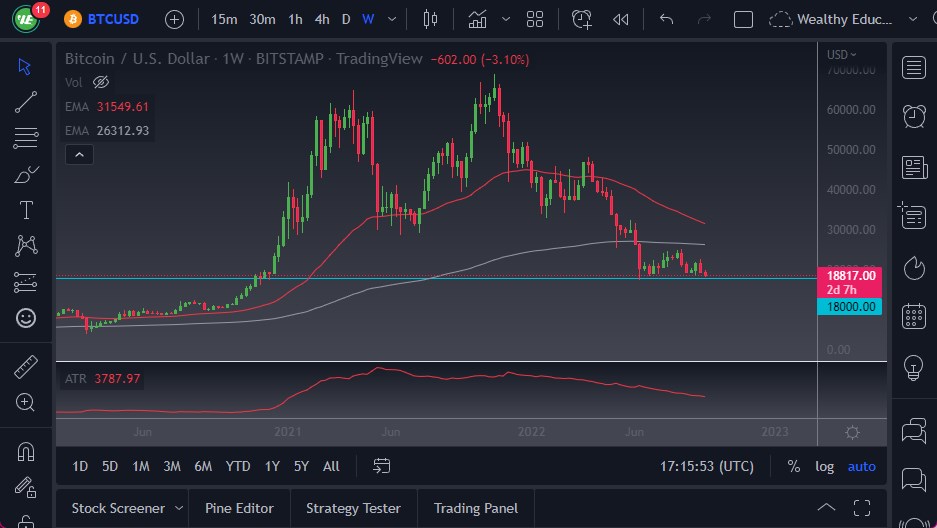Set the chart range to YTD
The height and width of the screenshot is (528, 937).
(x=238, y=466)
